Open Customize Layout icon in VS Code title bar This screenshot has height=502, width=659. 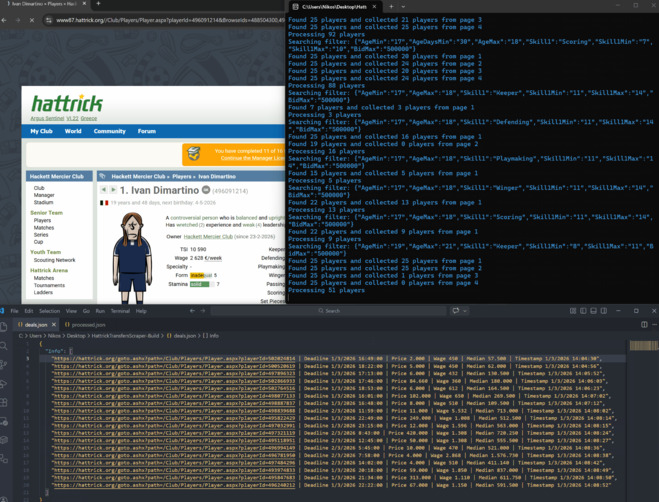573,311
